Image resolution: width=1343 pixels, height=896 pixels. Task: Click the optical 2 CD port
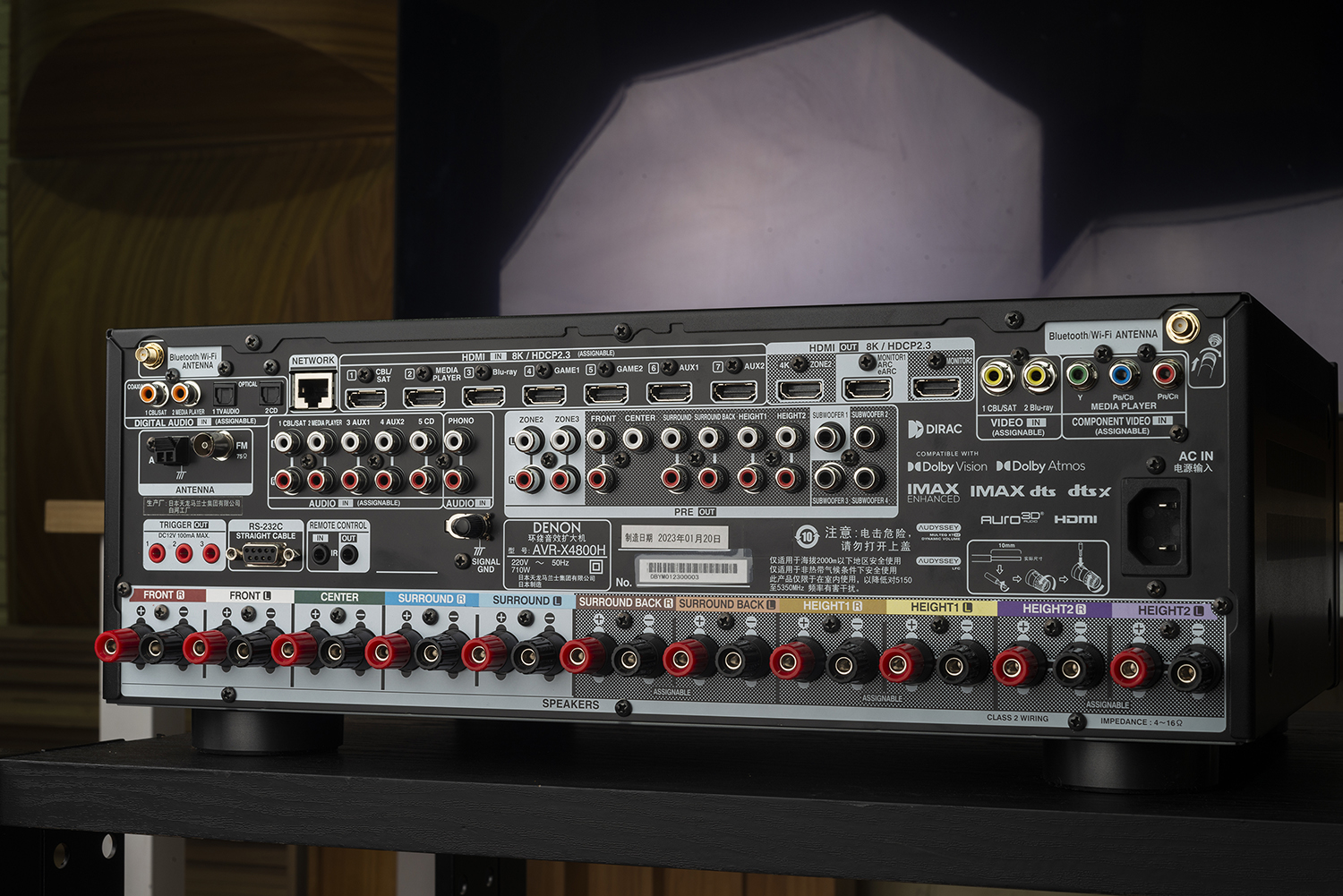click(271, 393)
